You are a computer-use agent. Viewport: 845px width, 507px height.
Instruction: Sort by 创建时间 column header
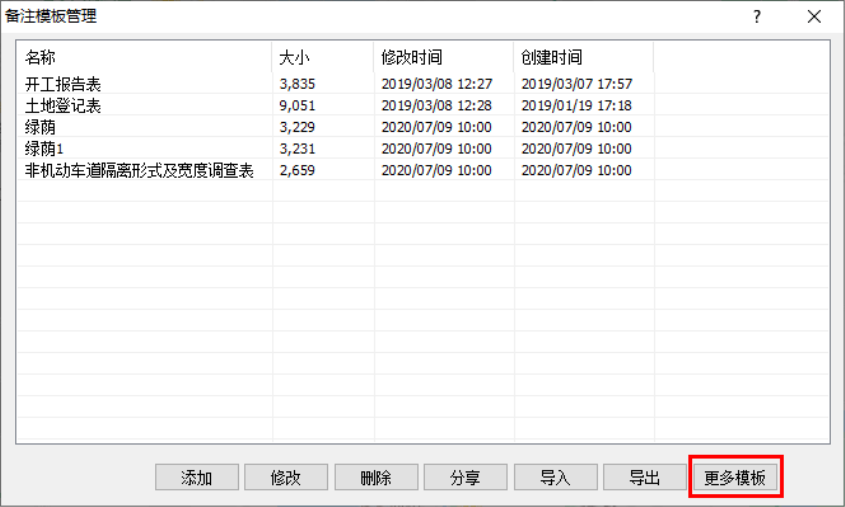tap(582, 58)
